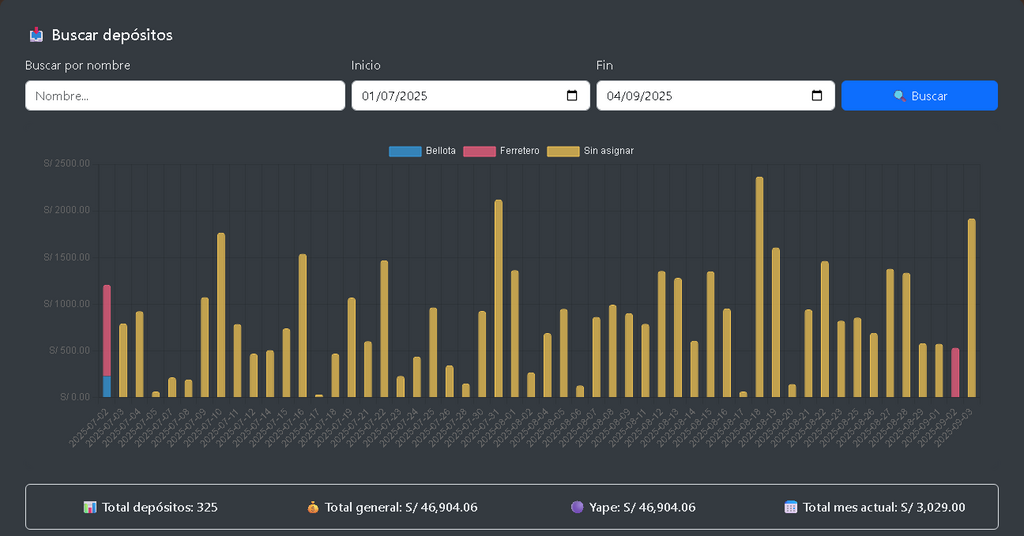Screen dimensions: 1024x536
Task: Click the bar chart icon beside Total depósitos
Action: point(90,507)
